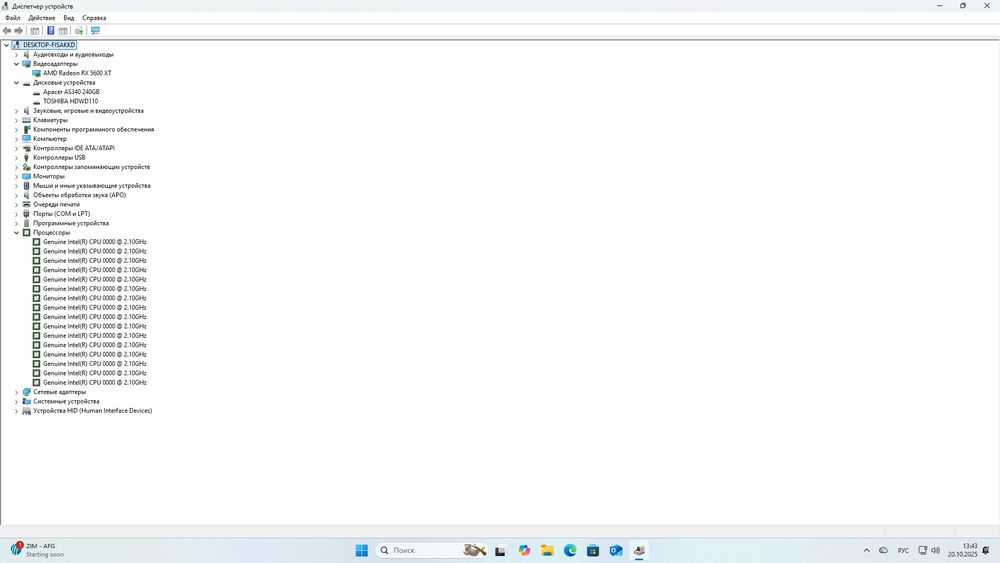Click the Аудиовходы и аудиовыходы speaker icon
1000x563 pixels.
26,55
